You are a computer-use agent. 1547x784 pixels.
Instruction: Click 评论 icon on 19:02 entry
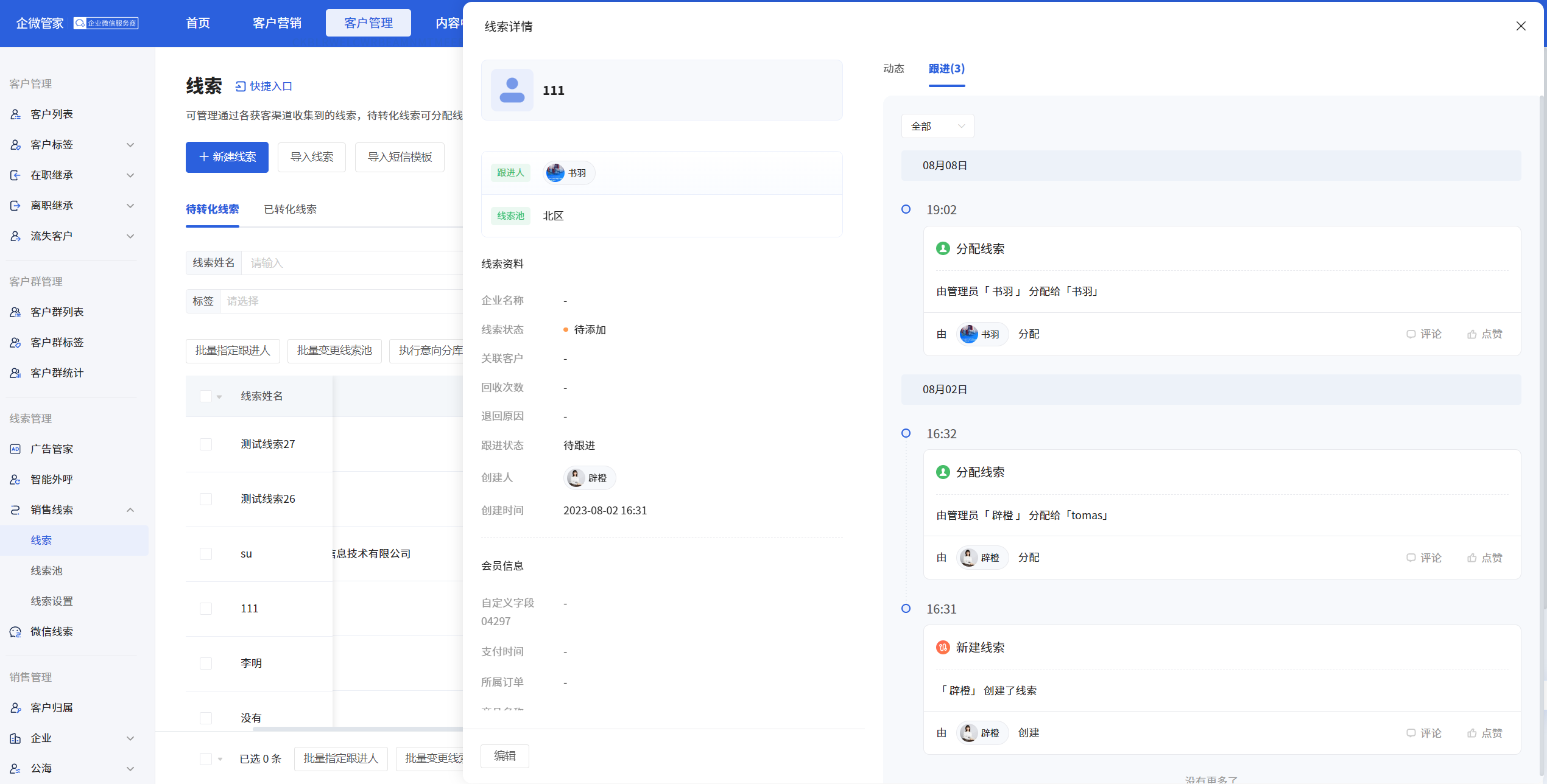[1411, 334]
